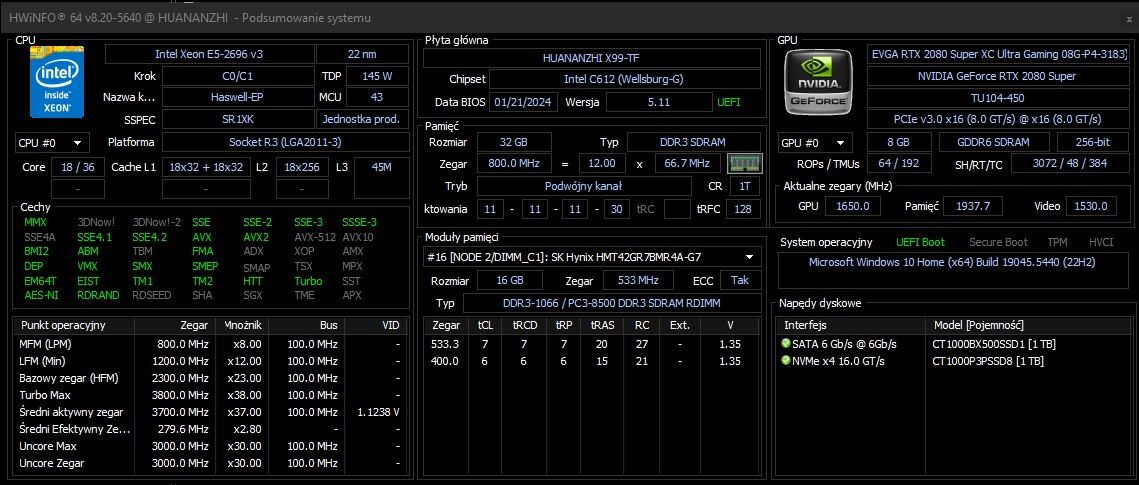Click the 18 / 36 core count field
Viewport: 1139px width, 485px height.
click(78, 167)
